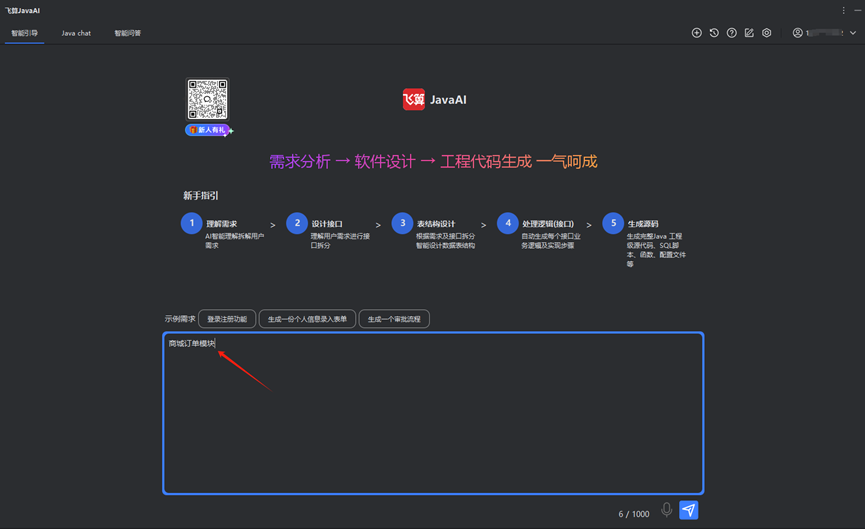The height and width of the screenshot is (529, 865).
Task: Open the three-dot more options menu
Action: (x=843, y=10)
